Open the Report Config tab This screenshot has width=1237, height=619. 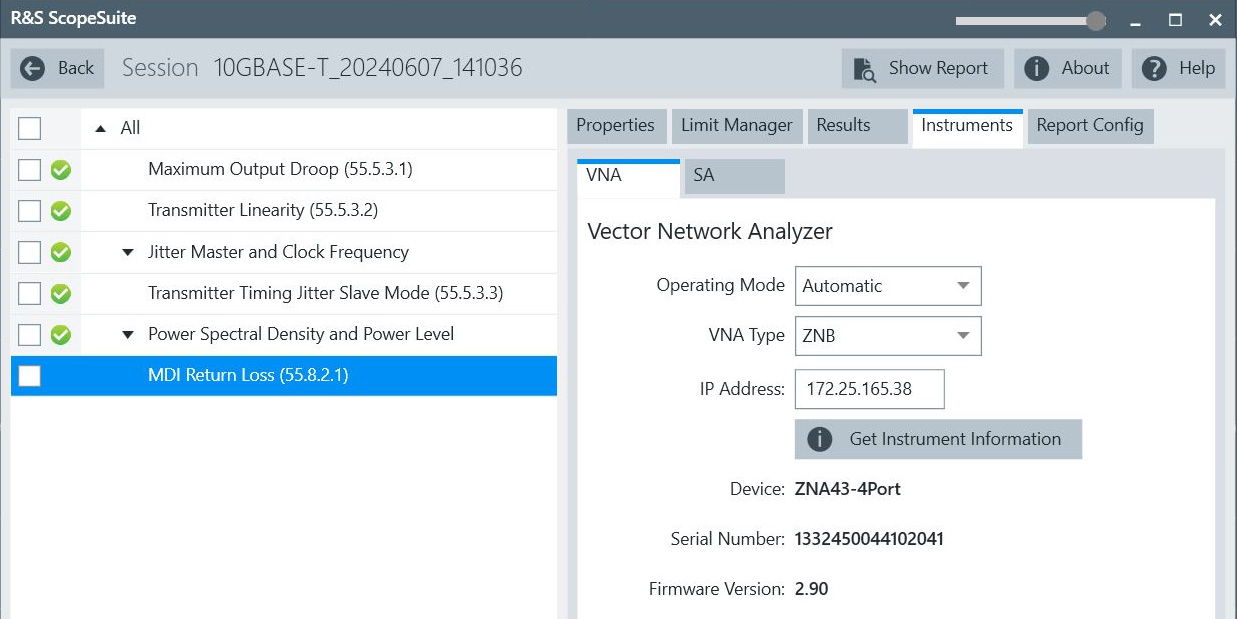pos(1090,126)
